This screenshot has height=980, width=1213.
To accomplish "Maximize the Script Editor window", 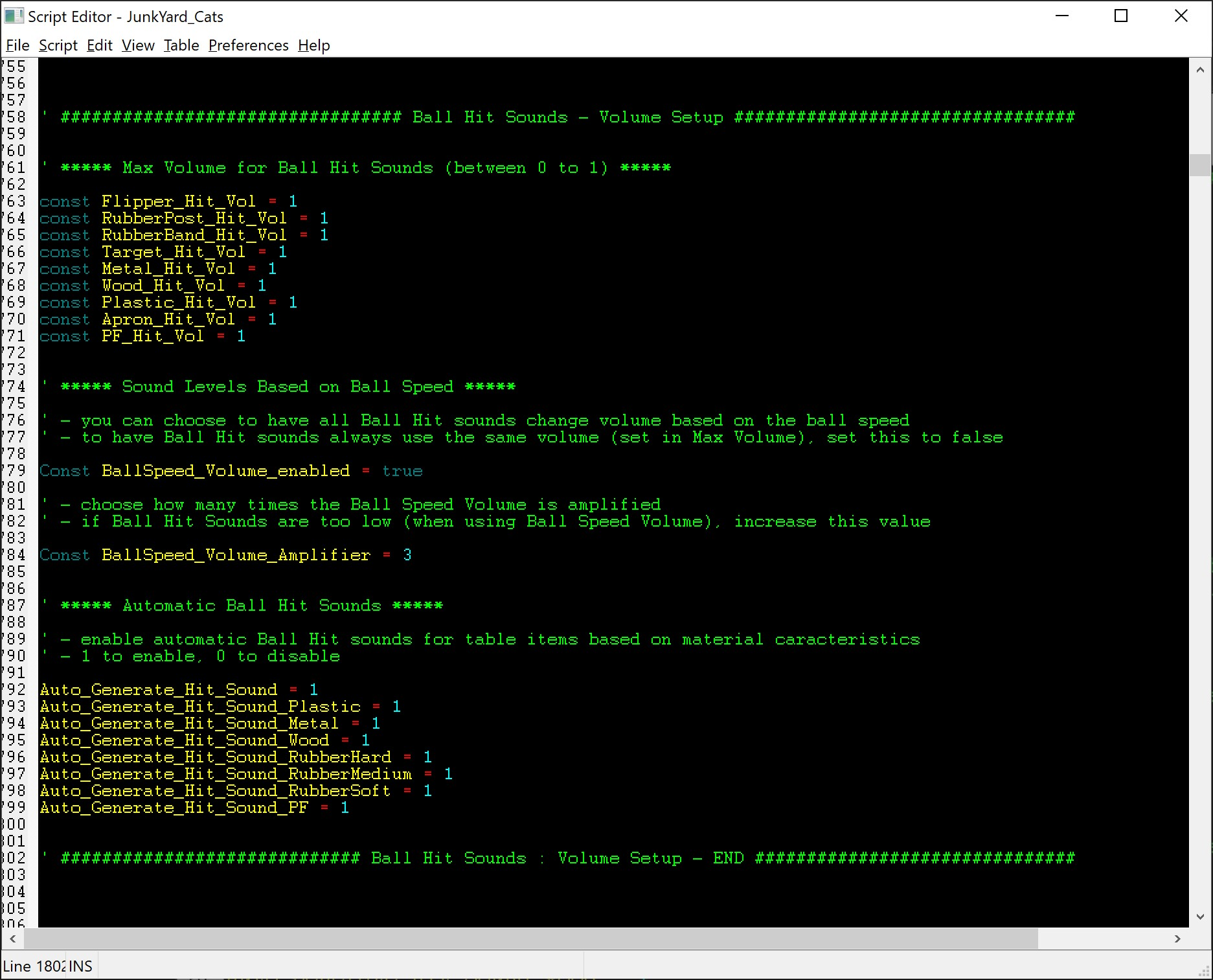I will (x=1121, y=16).
